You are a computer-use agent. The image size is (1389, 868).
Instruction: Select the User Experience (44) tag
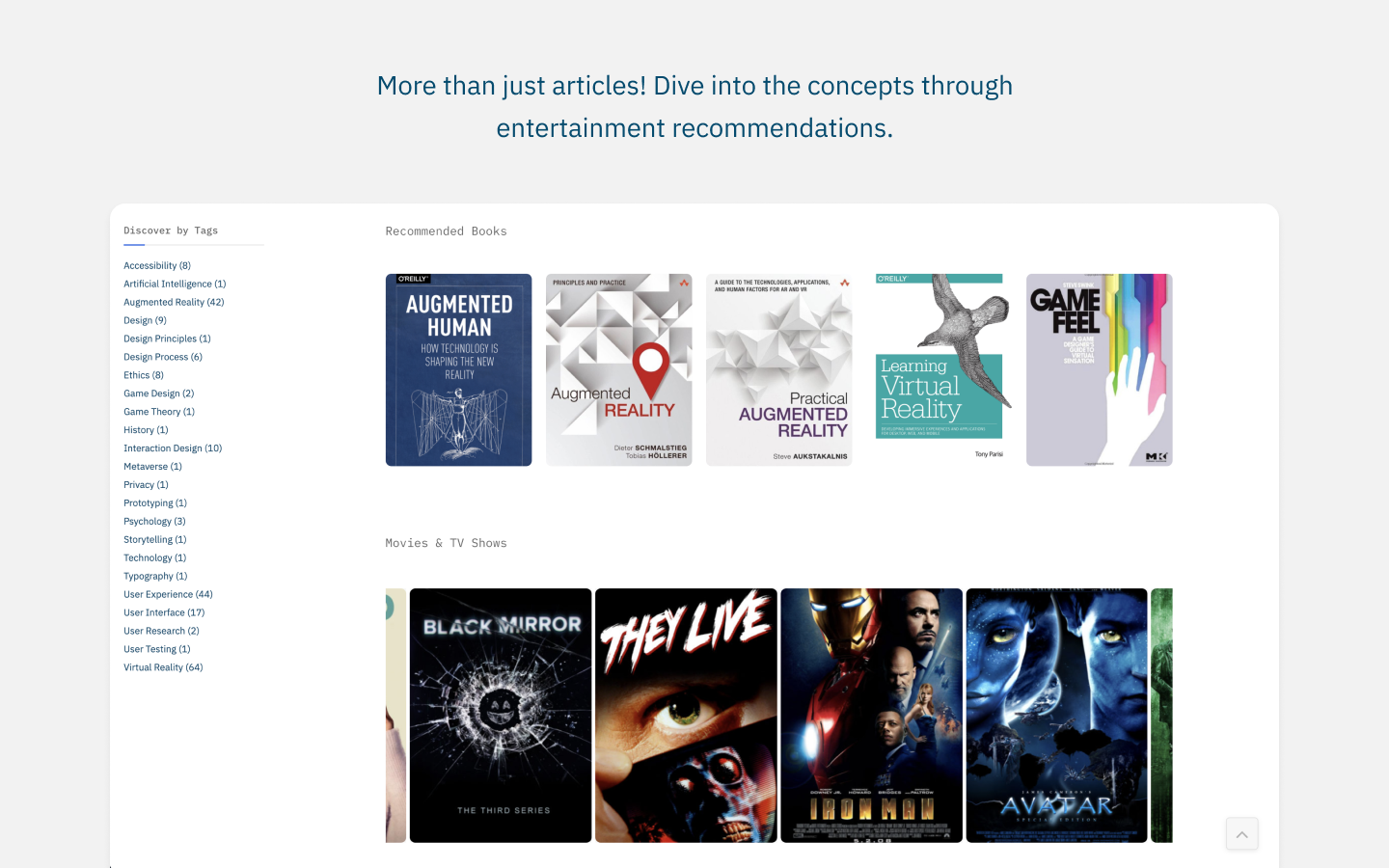[x=168, y=595]
